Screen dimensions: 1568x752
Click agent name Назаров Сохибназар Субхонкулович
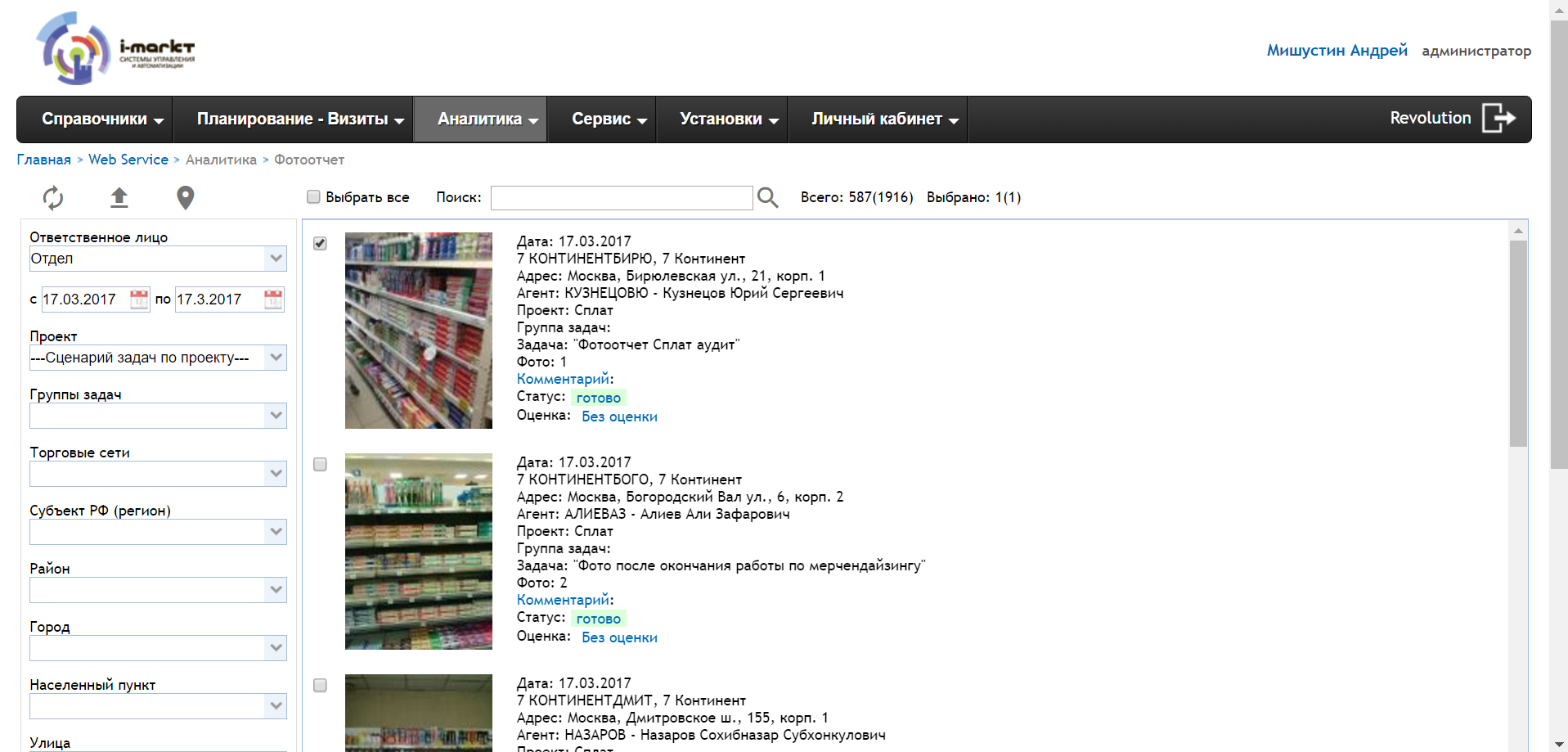coord(763,735)
